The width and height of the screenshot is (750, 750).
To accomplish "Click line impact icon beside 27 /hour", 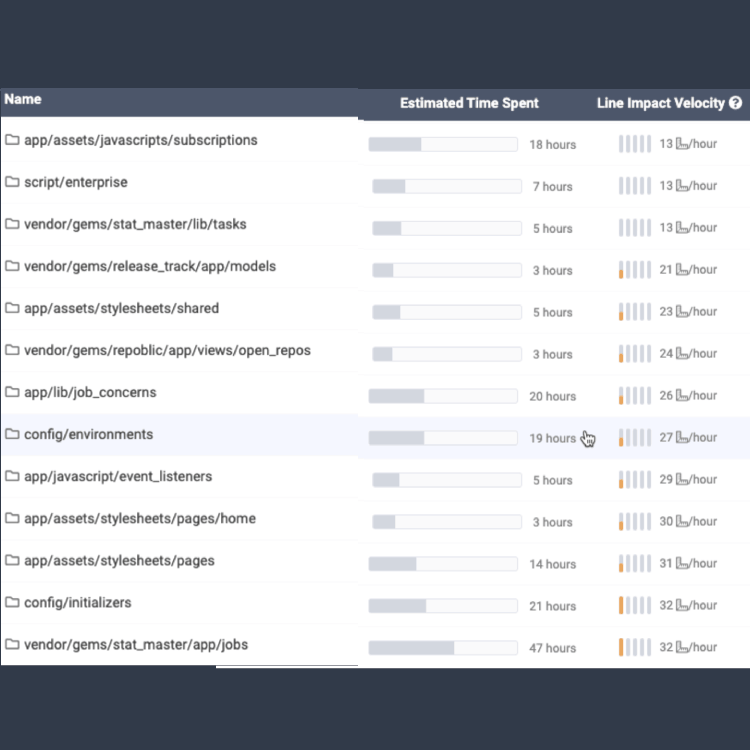I will [684, 438].
